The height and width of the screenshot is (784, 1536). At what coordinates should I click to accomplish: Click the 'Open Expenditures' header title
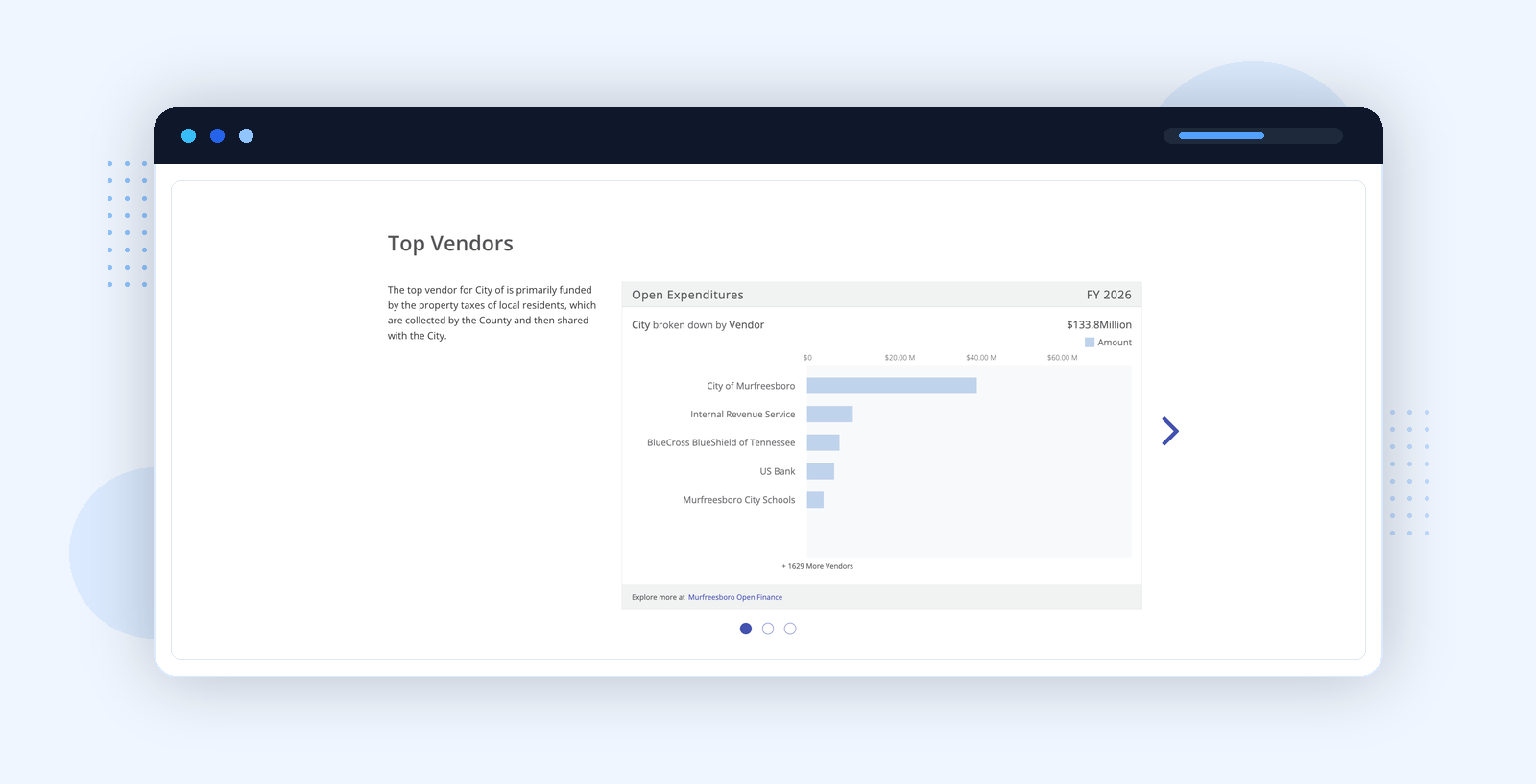(687, 295)
